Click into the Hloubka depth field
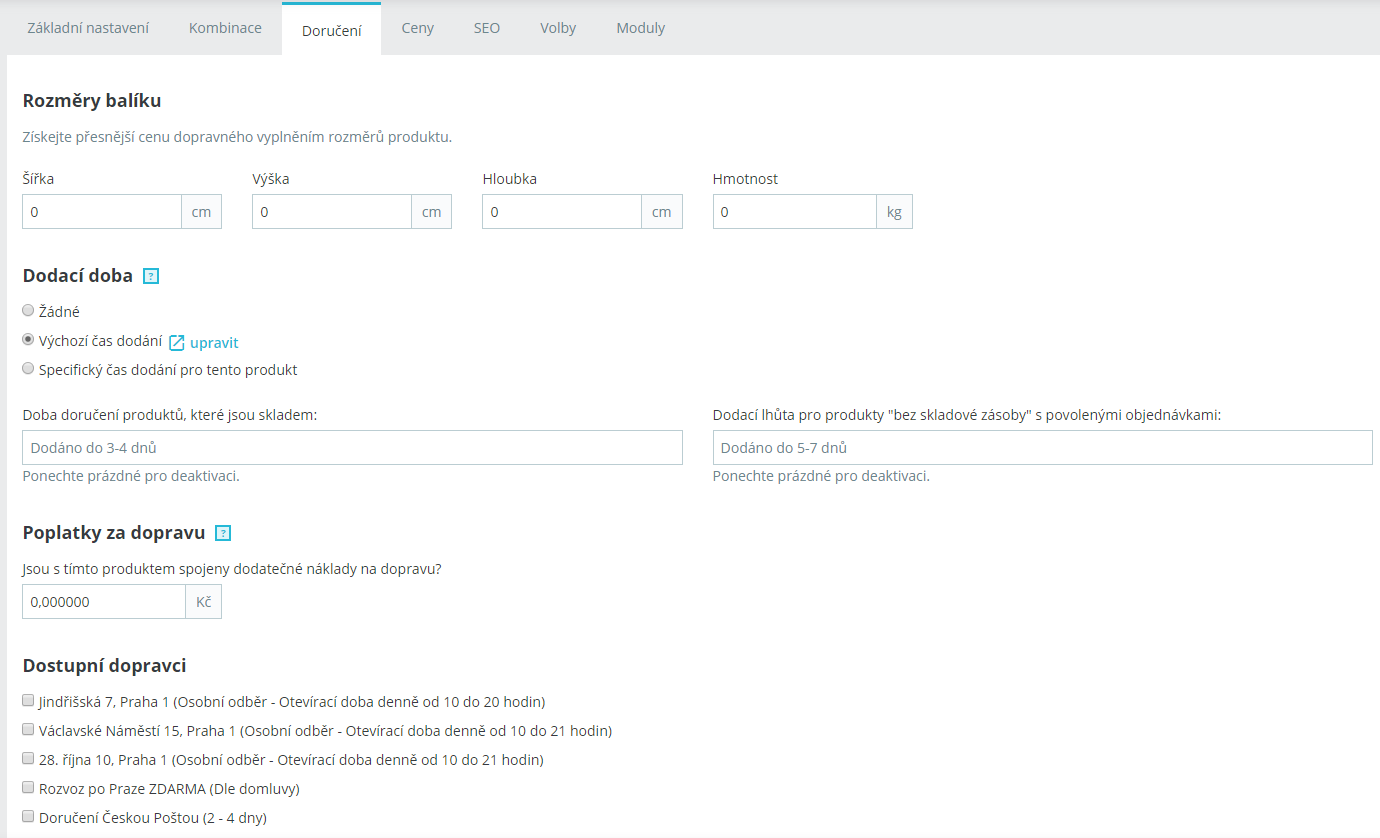Image resolution: width=1380 pixels, height=838 pixels. pyautogui.click(x=562, y=212)
